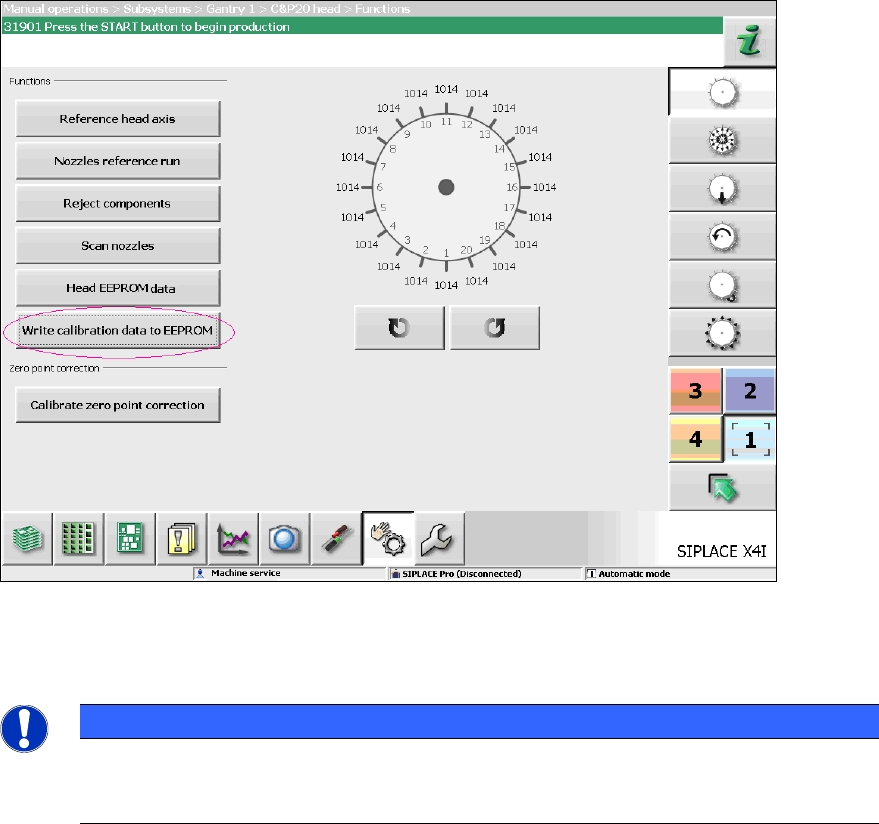879x824 pixels.
Task: Select nozzle segment 16 on the dial
Action: [x=512, y=187]
